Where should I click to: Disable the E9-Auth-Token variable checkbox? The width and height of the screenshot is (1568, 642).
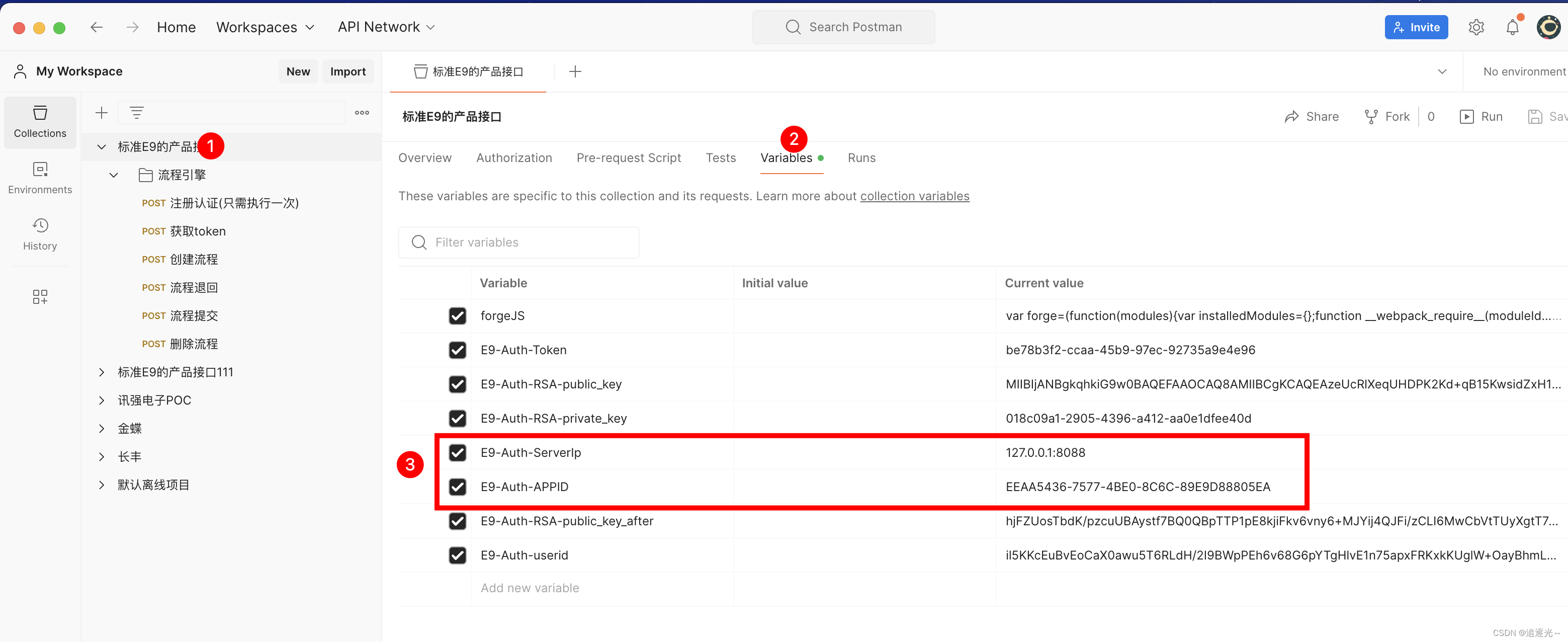[x=457, y=350]
